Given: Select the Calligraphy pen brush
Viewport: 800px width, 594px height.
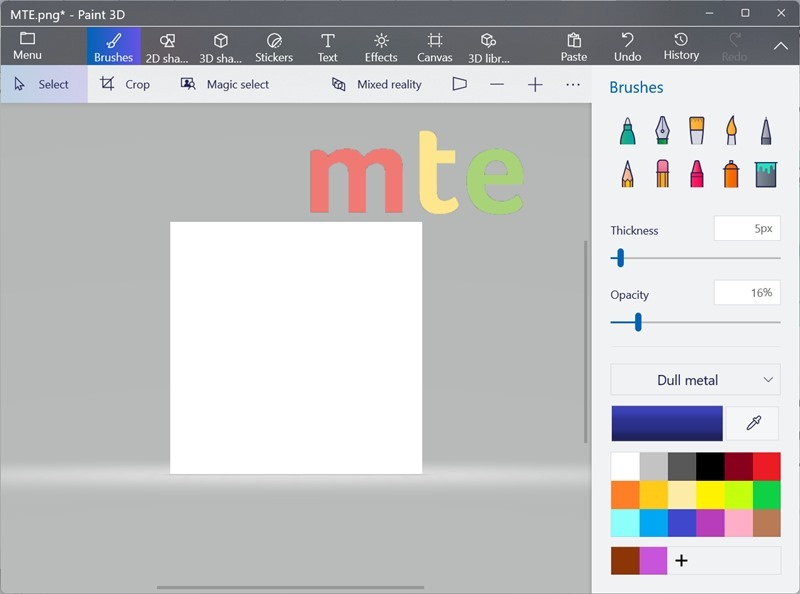Looking at the screenshot, I should pyautogui.click(x=662, y=129).
